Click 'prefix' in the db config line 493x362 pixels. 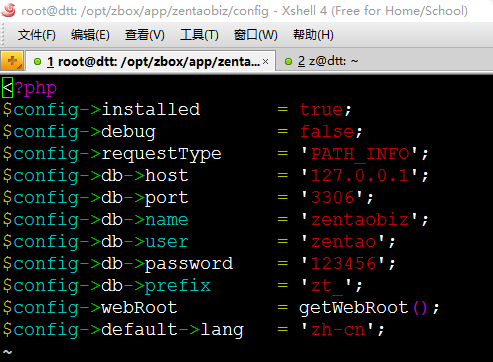178,286
